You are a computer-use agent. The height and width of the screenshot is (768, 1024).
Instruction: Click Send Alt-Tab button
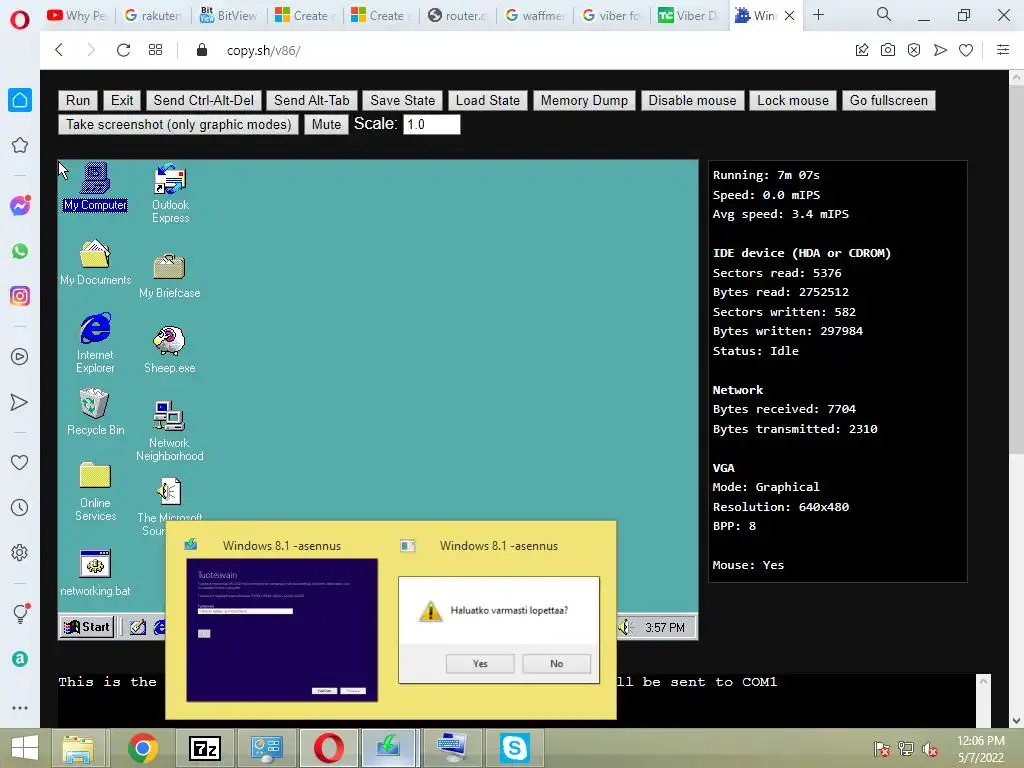312,101
